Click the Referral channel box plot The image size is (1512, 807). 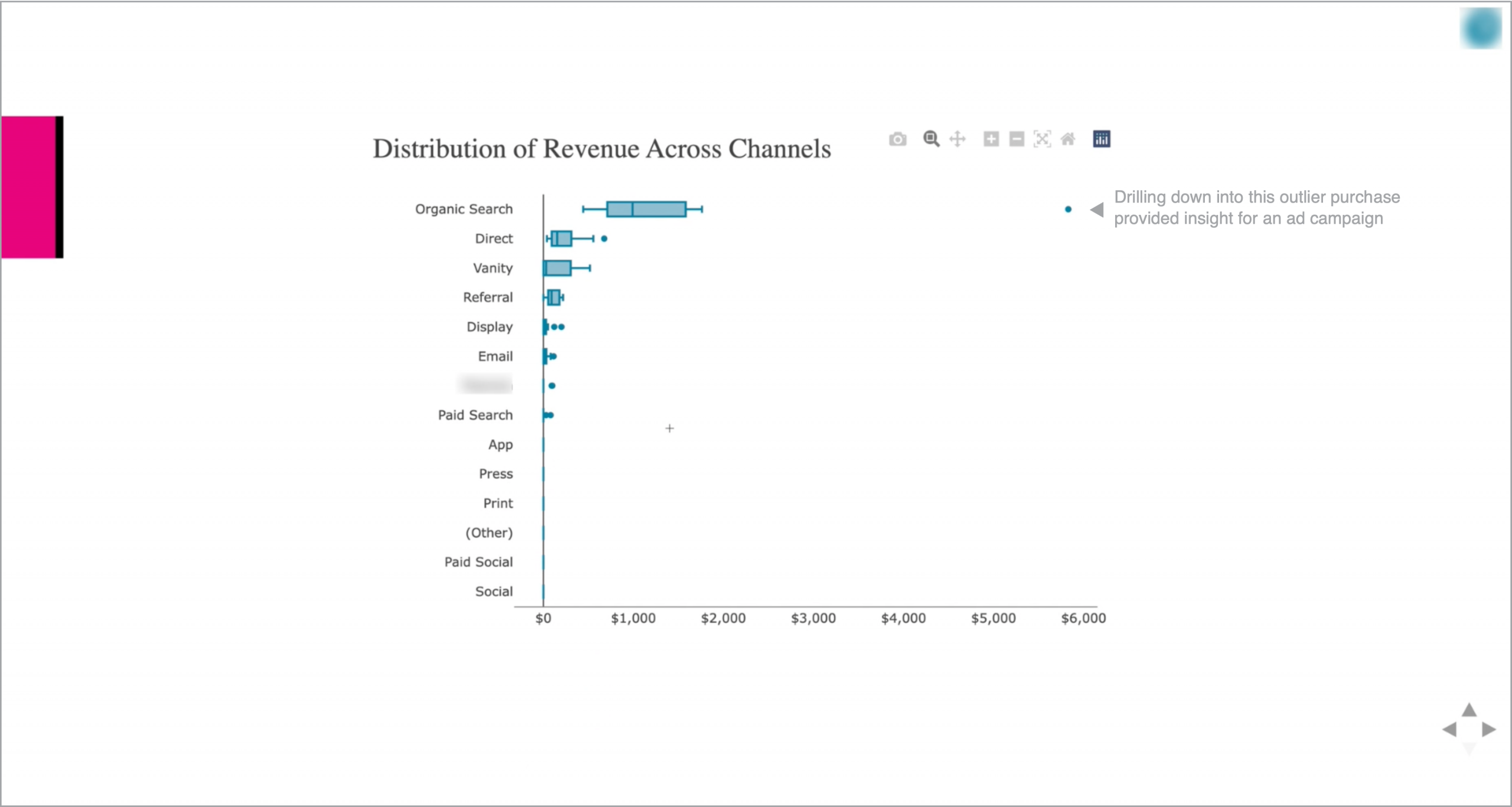point(554,298)
